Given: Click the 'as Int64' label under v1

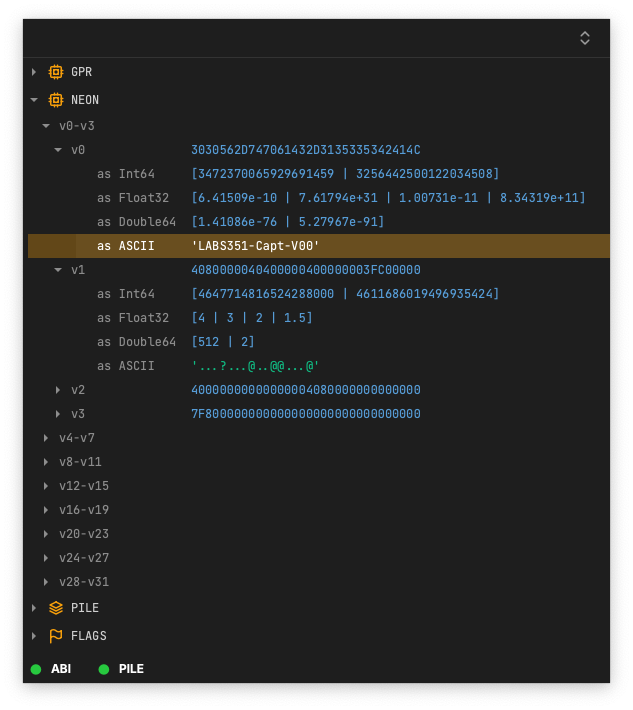Looking at the screenshot, I should [x=125, y=294].
